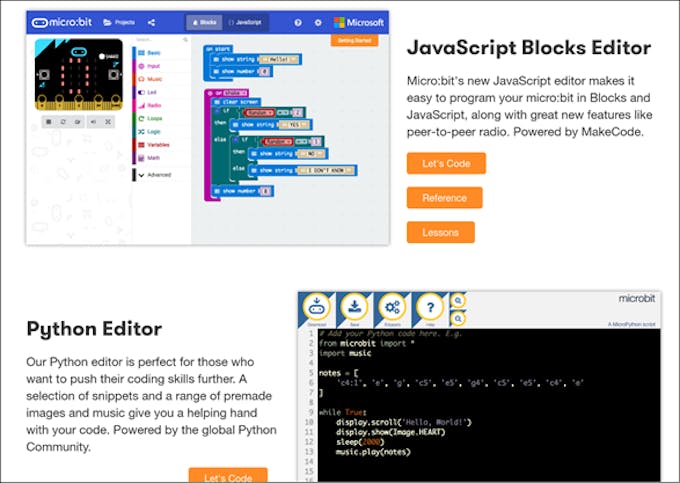This screenshot has width=680, height=483.
Task: Switch to the Blocks tab
Action: tap(204, 22)
